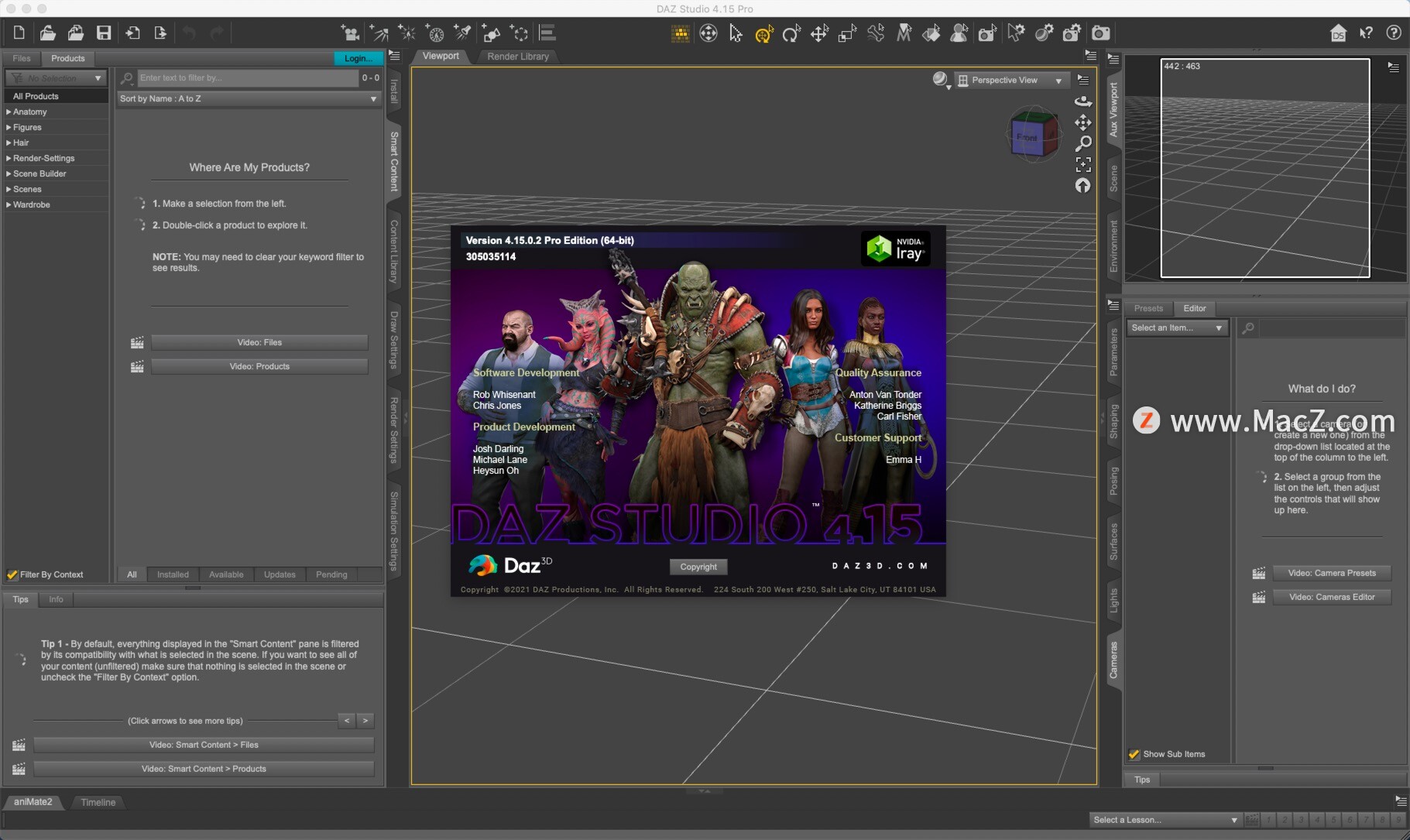Viewport: 1410px width, 840px height.
Task: Create a new camera
Action: tap(351, 33)
